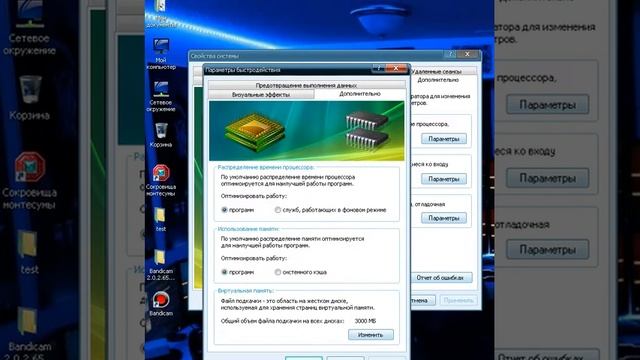The height and width of the screenshot is (360, 640).
Task: Click the processor and memory chips banner image
Action: 307,131
